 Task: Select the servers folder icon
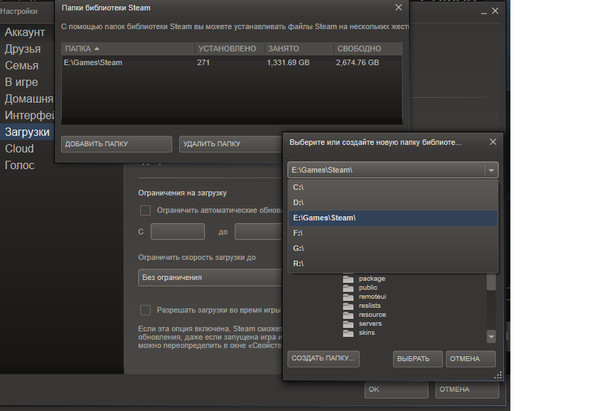click(x=348, y=324)
